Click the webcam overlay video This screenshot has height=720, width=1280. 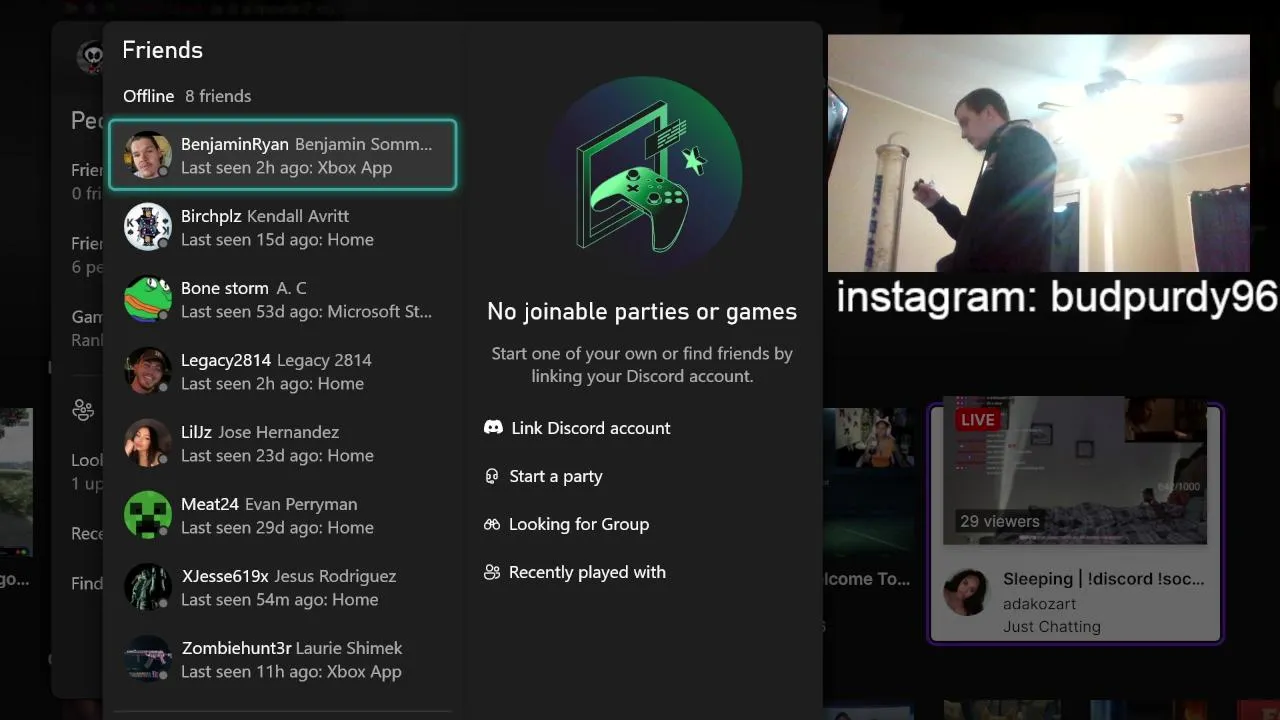pyautogui.click(x=1038, y=153)
